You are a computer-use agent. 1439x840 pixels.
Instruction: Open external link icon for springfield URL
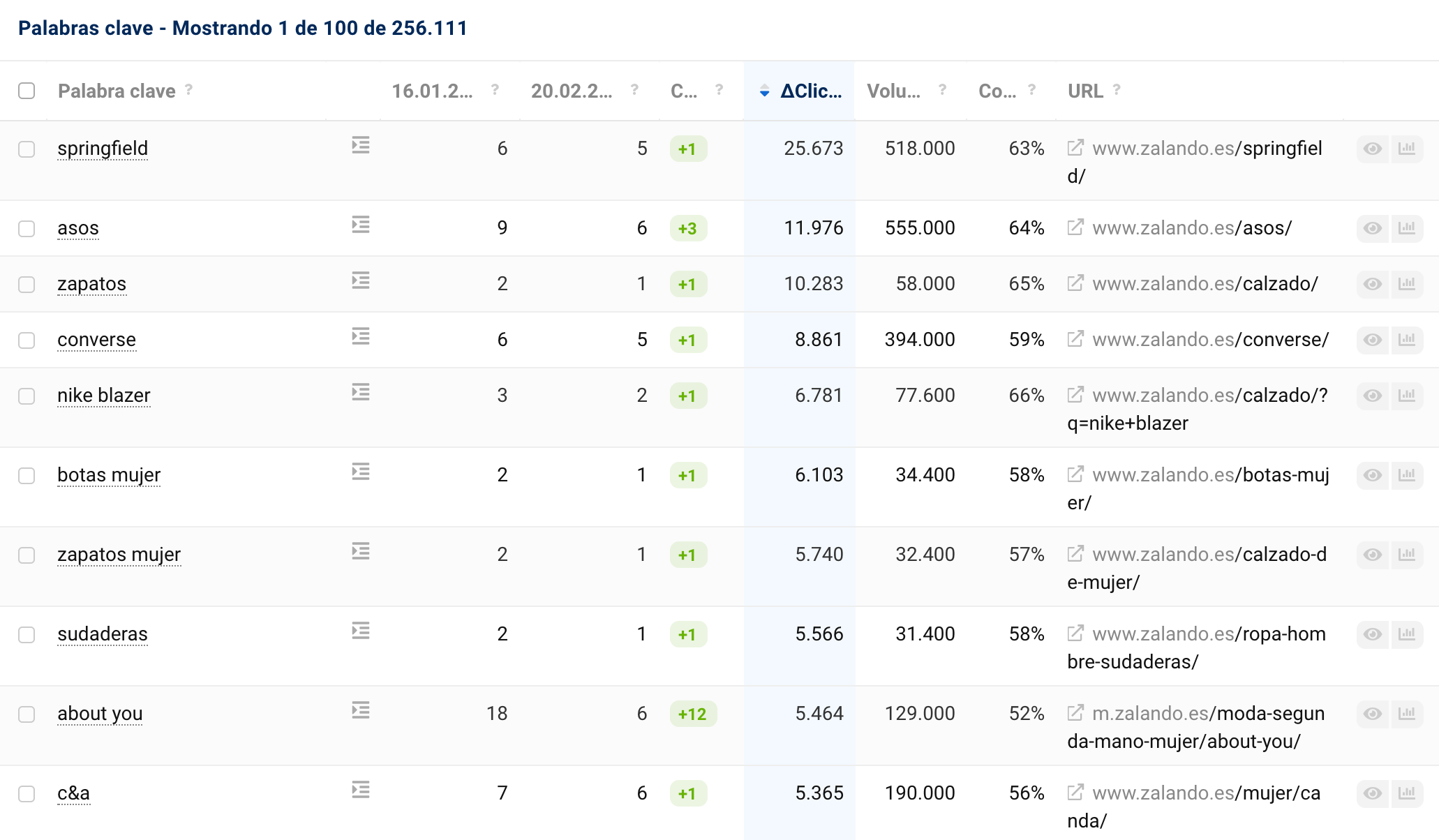pyautogui.click(x=1075, y=147)
